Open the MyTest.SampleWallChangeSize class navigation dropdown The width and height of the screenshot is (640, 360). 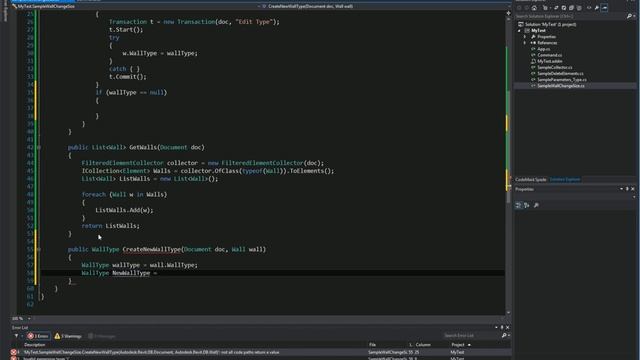pos(135,6)
